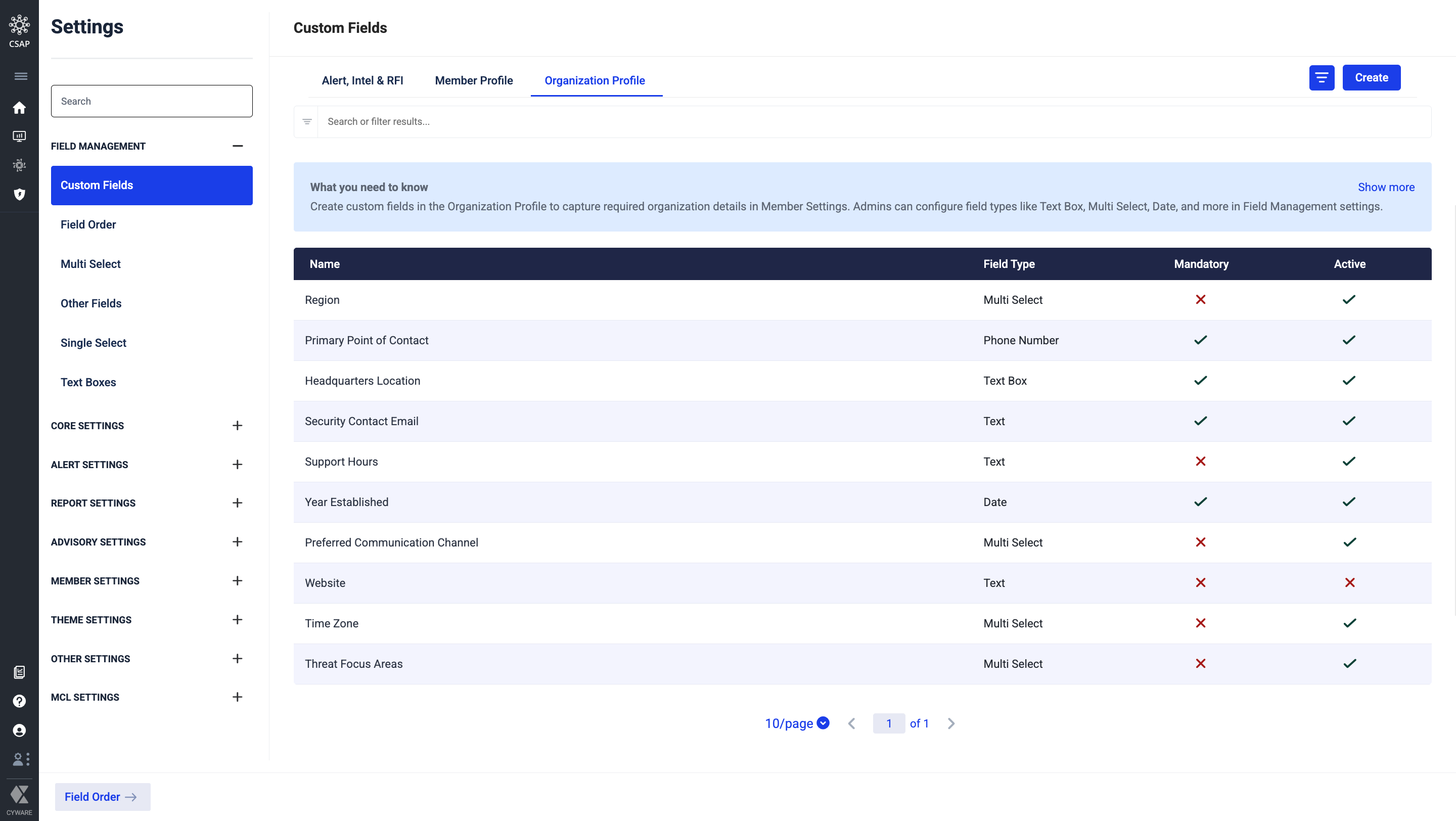Switch to the Member Profile tab
Viewport: 1456px width, 821px height.
[x=473, y=80]
